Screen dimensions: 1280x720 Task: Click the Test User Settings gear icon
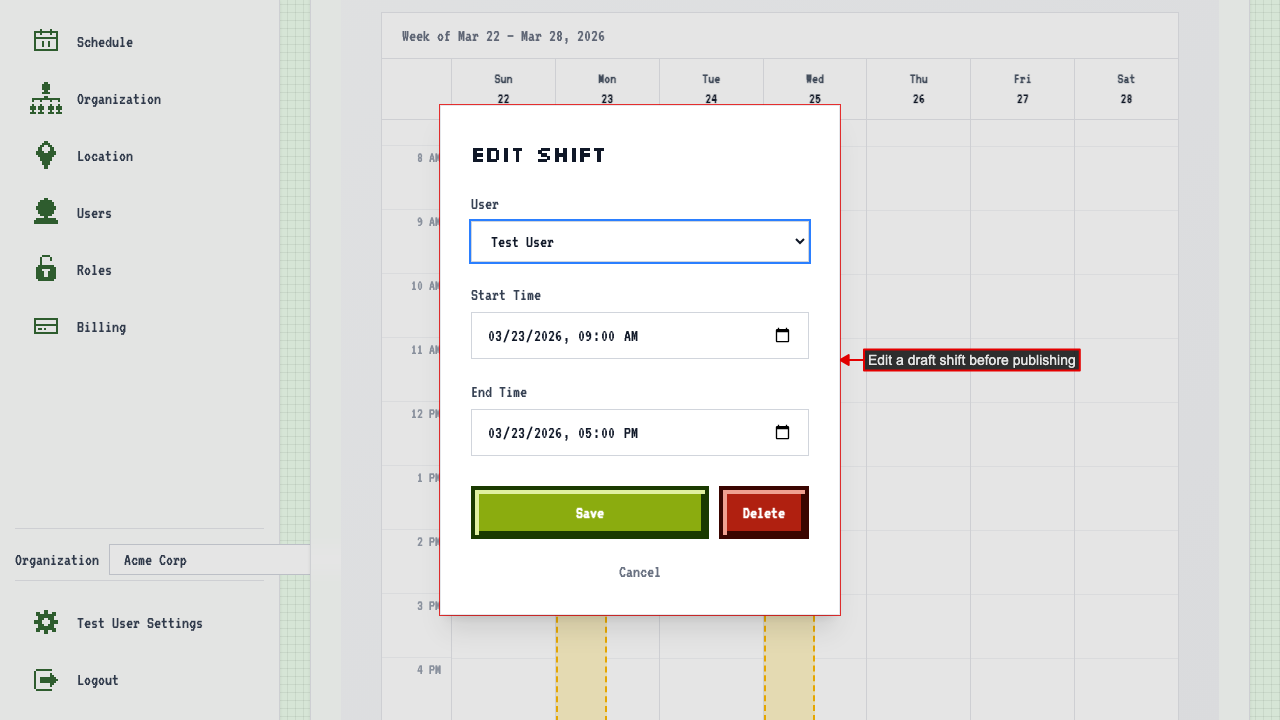point(45,622)
